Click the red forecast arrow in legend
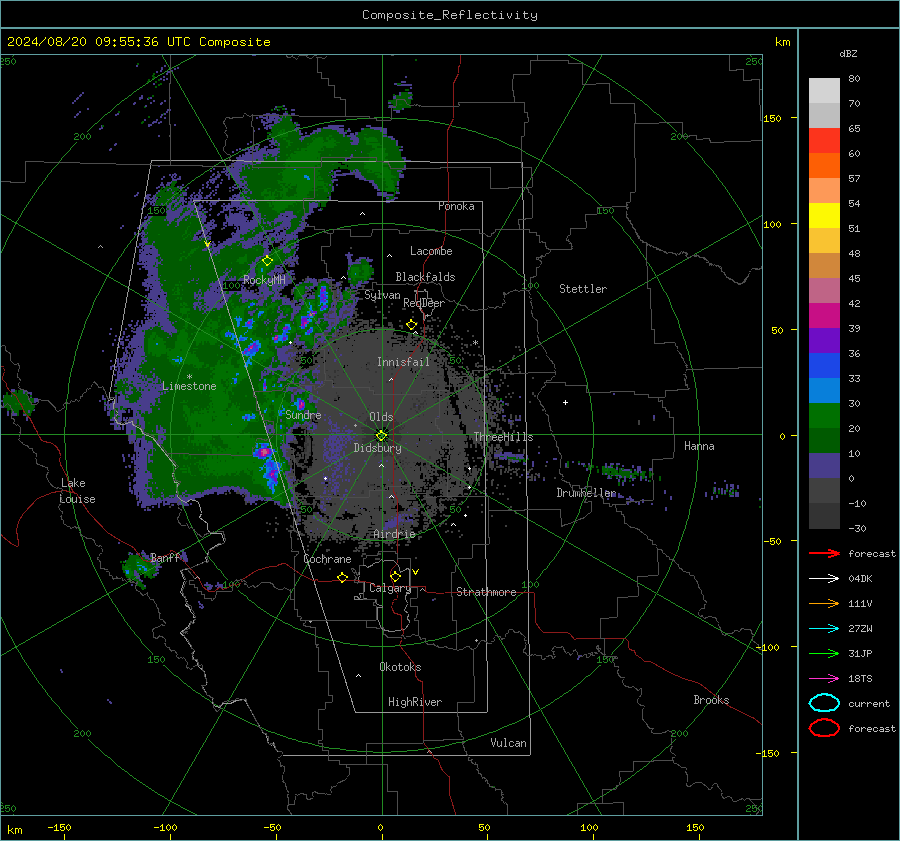Screen dimensions: 900x841 click(824, 553)
